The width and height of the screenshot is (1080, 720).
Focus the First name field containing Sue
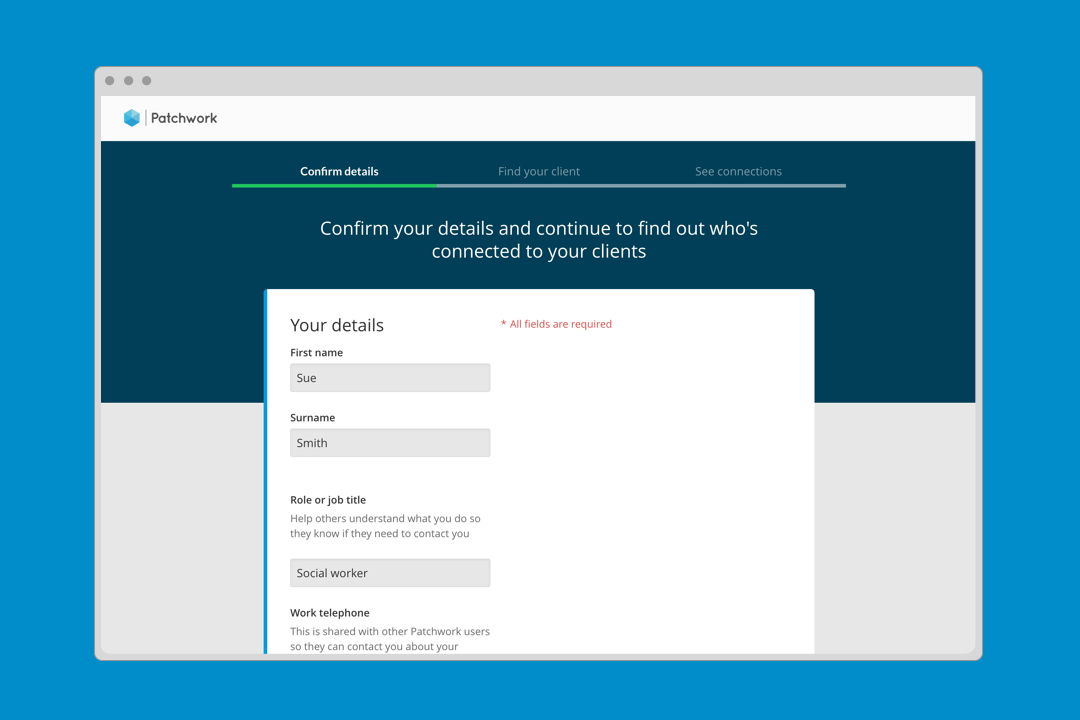[x=390, y=378]
